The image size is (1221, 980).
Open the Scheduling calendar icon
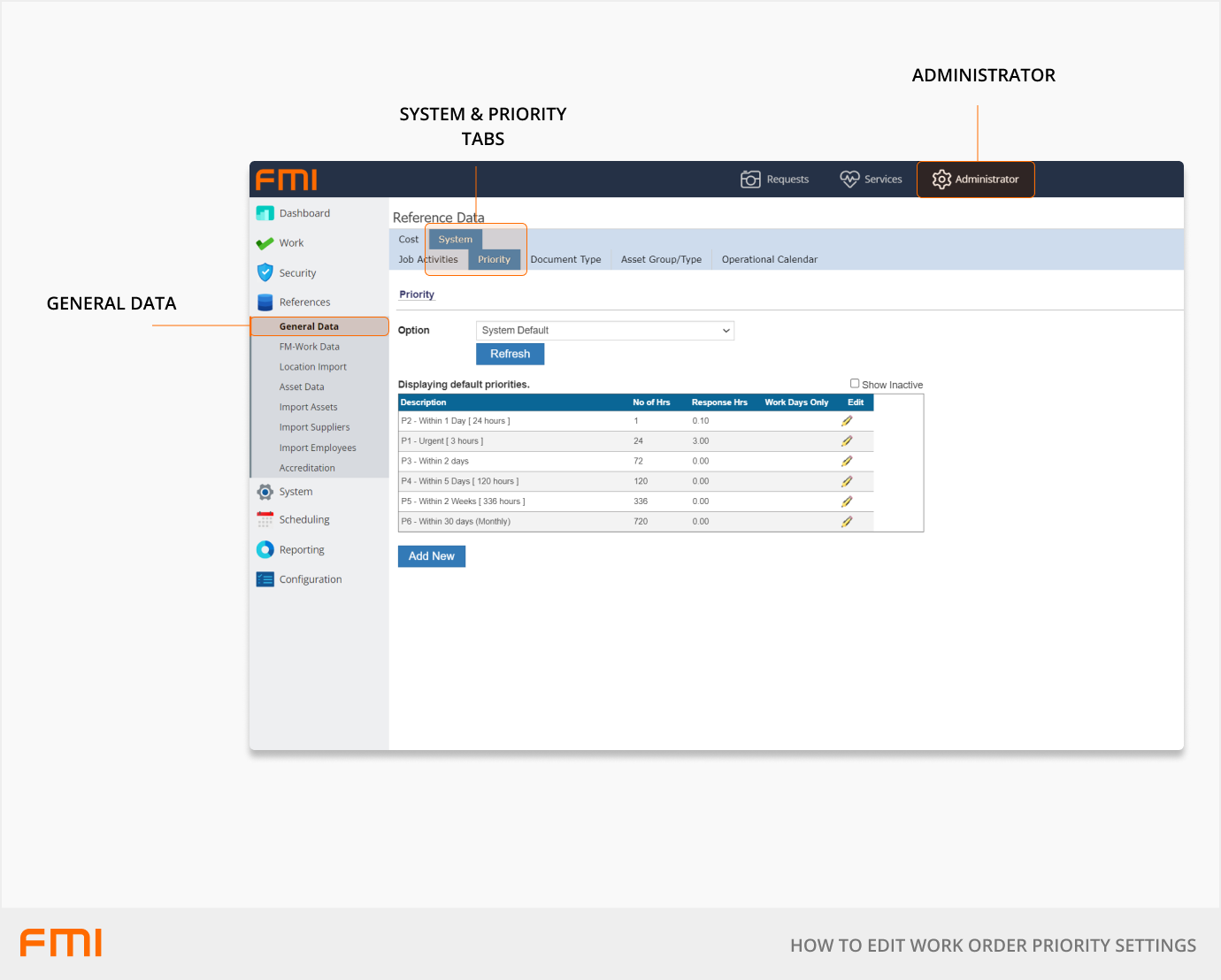pyautogui.click(x=265, y=519)
